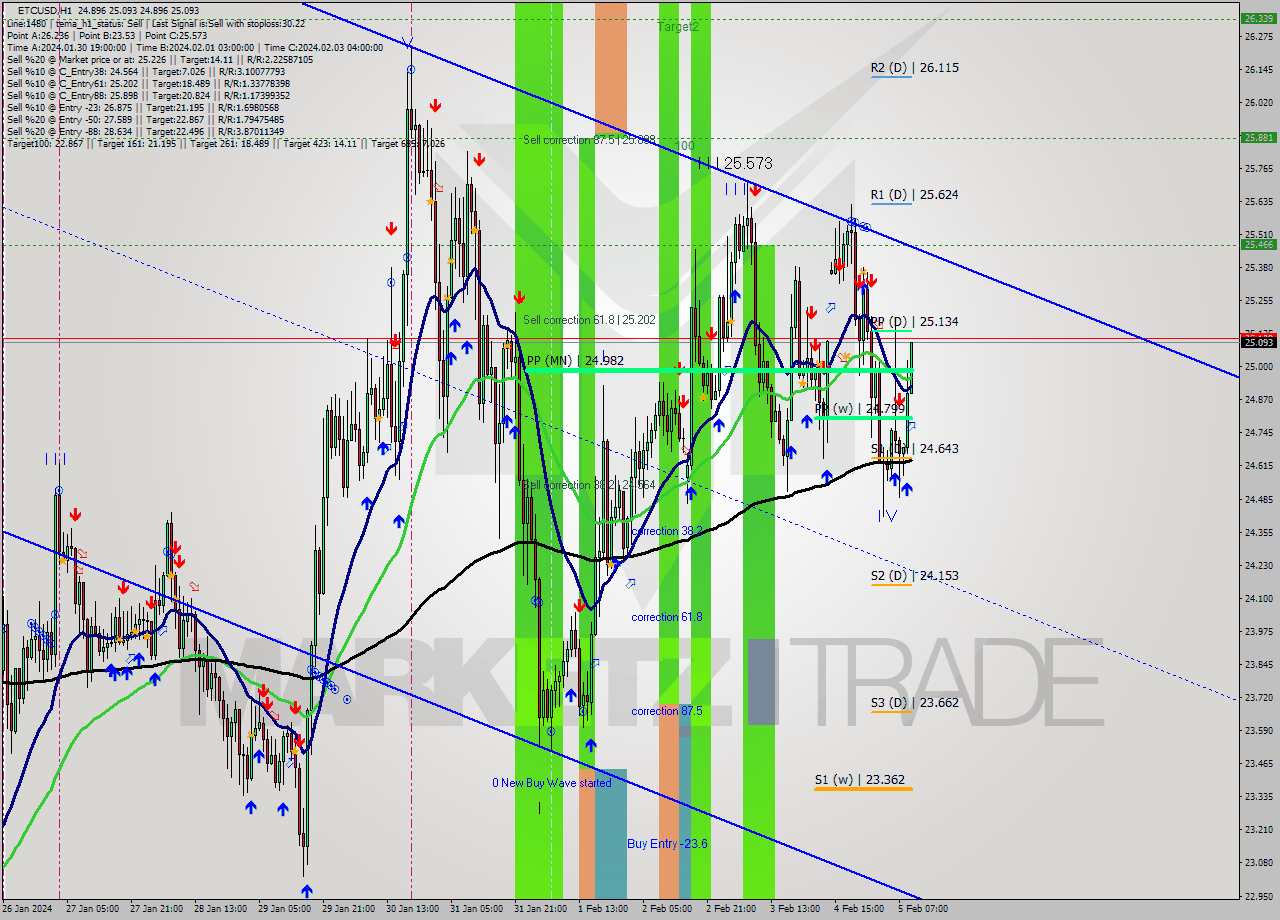Click the PP (D) 25.134 pivot label
The height and width of the screenshot is (920, 1280).
(x=914, y=322)
